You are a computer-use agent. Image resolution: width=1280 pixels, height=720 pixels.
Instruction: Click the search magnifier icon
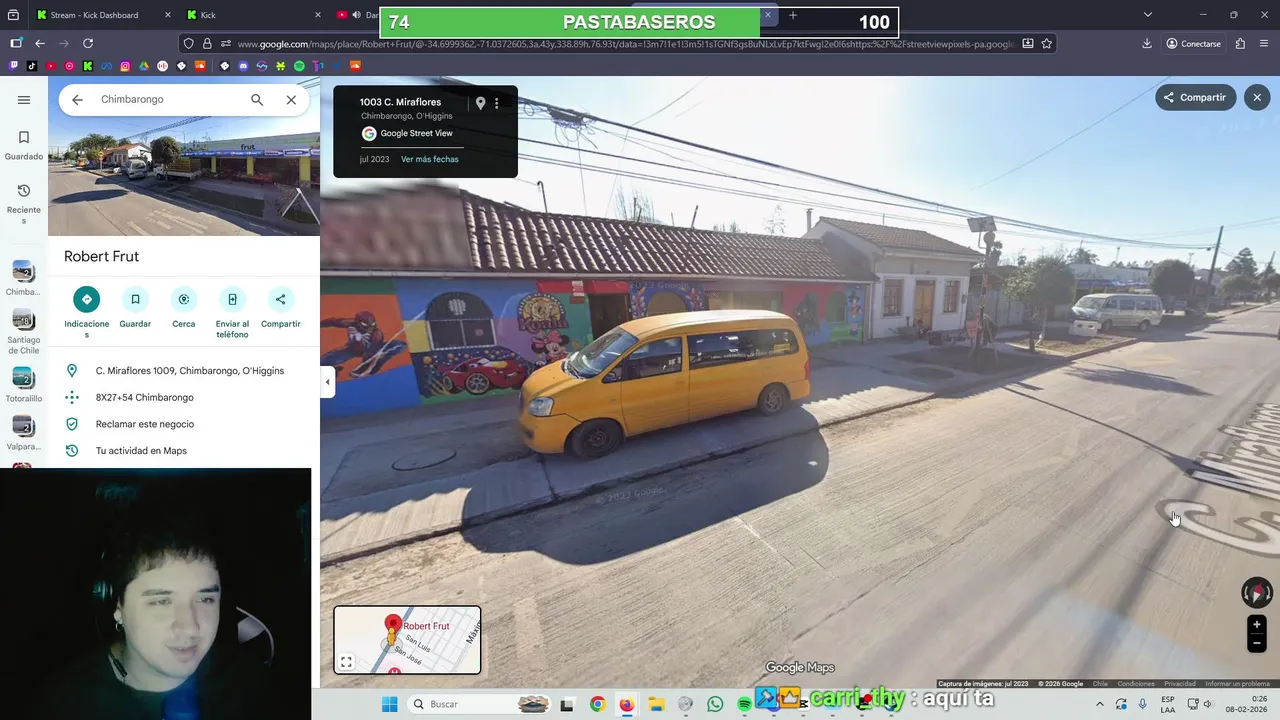(x=257, y=100)
